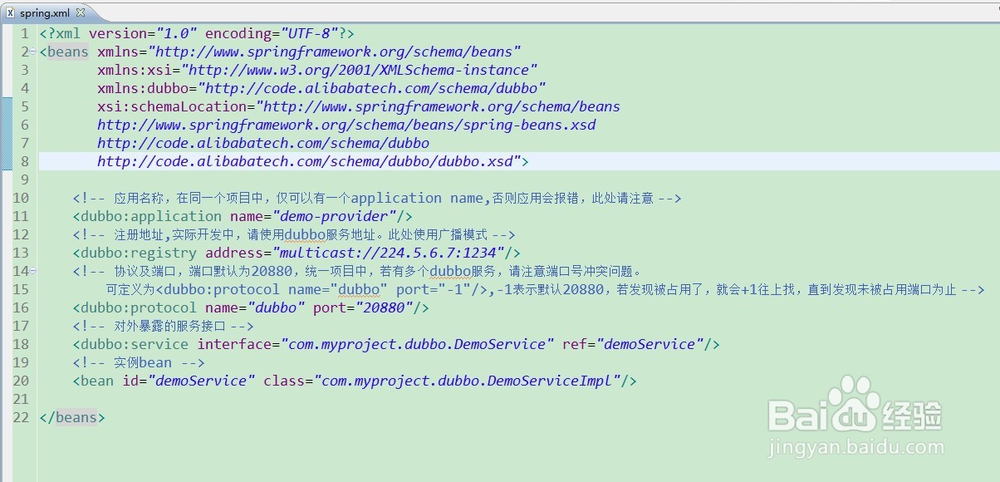The width and height of the screenshot is (1000, 482).
Task: Click the dubbo.xsd URL on line 8
Action: pyautogui.click(x=309, y=161)
